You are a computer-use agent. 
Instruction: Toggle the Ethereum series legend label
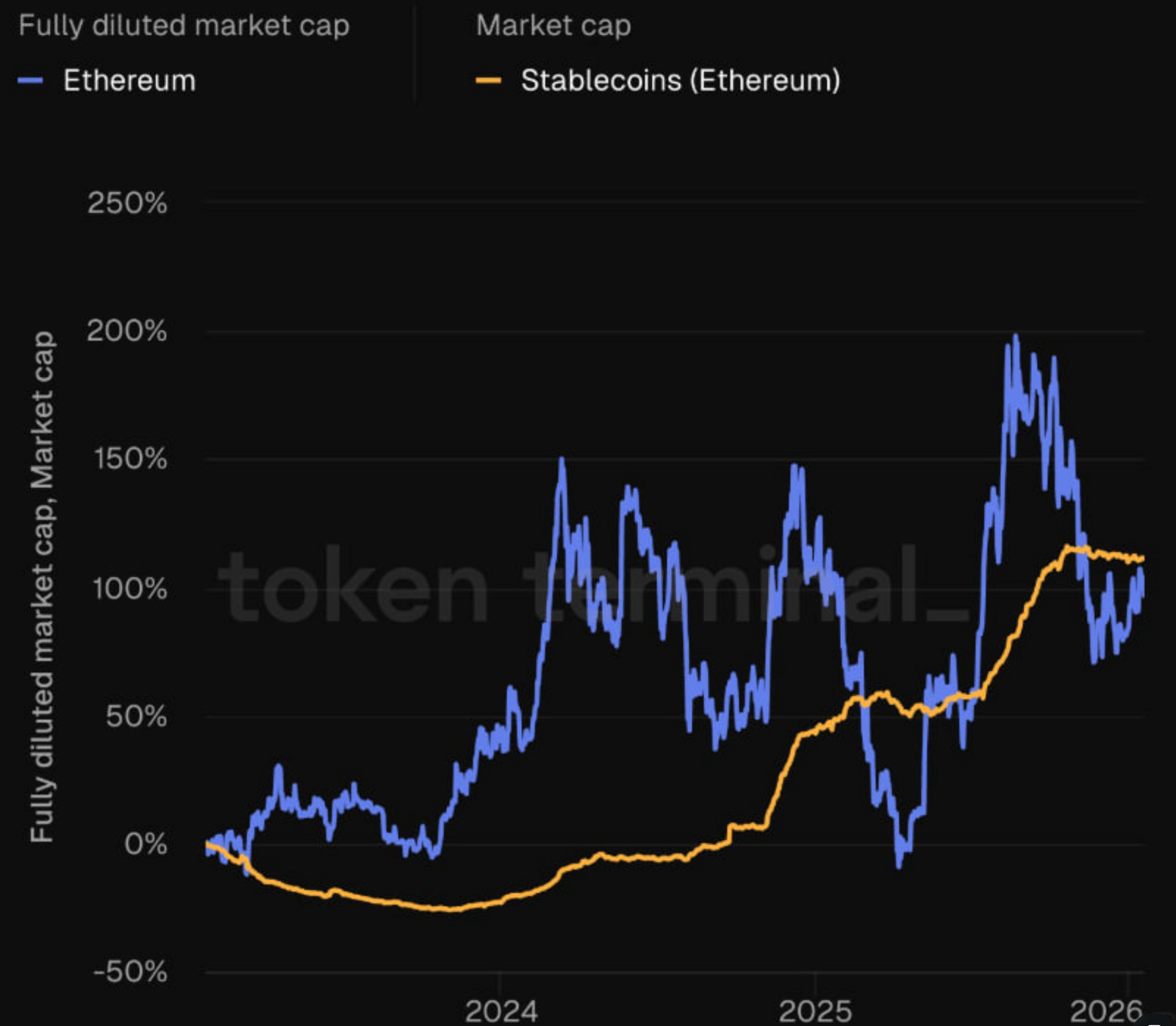pyautogui.click(x=129, y=81)
